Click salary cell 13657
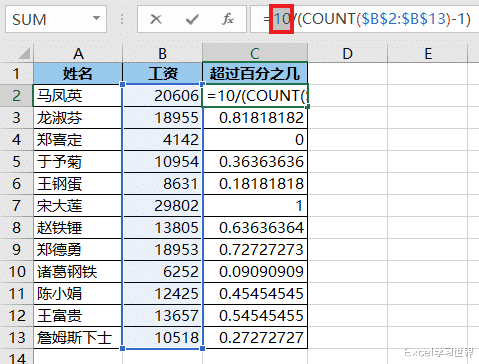Viewport: 479px width, 364px height. point(162,316)
